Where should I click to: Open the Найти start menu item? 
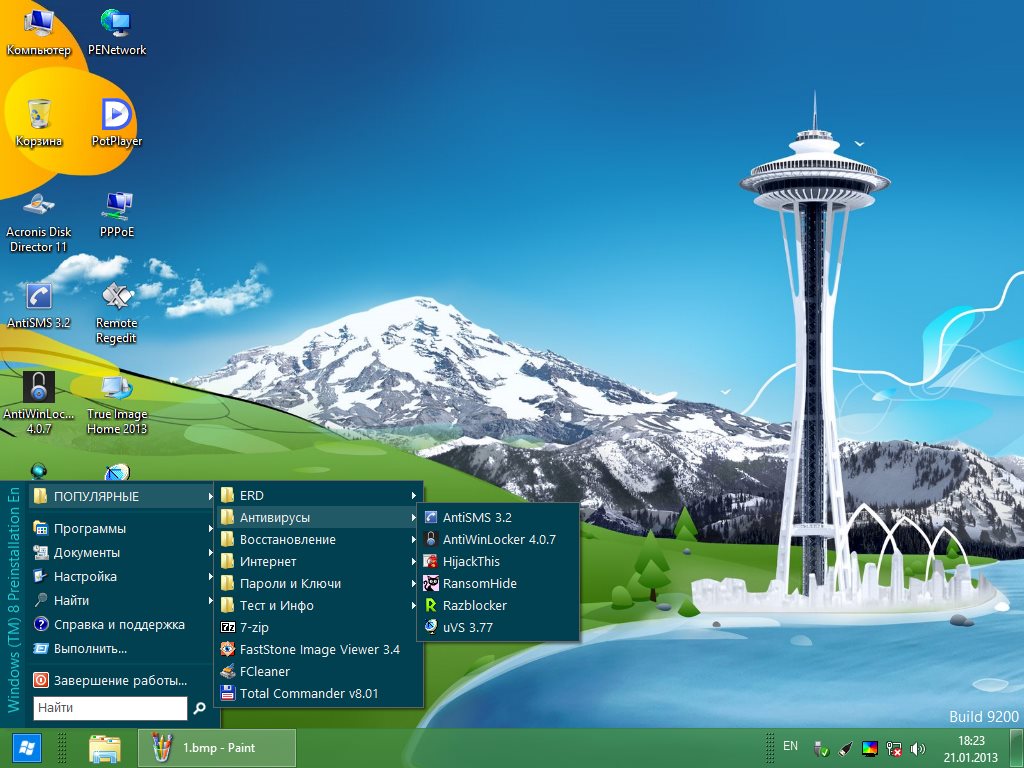[123, 600]
